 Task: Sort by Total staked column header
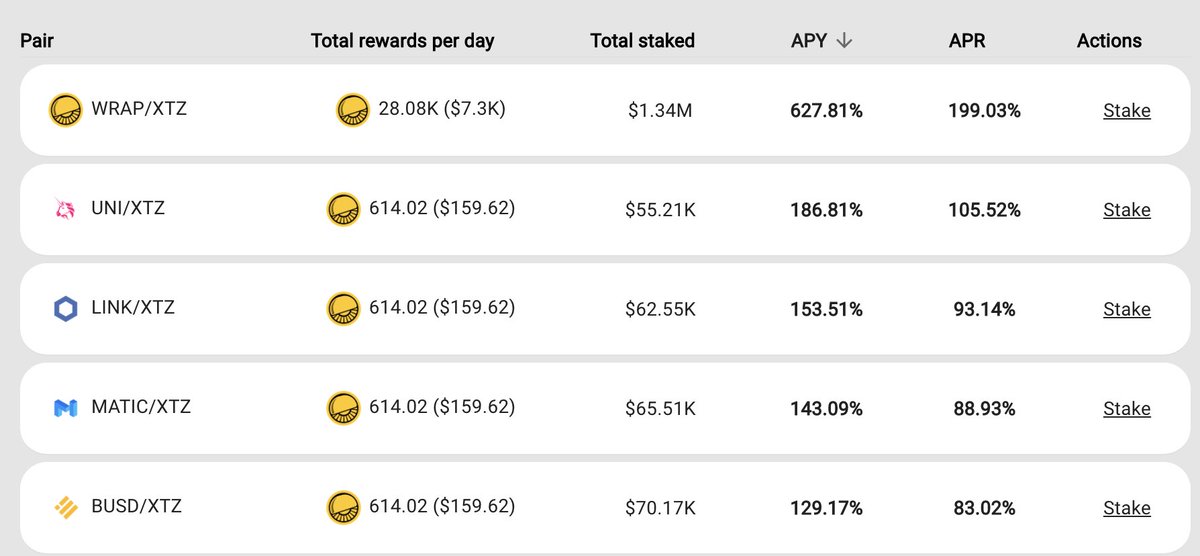(x=642, y=41)
